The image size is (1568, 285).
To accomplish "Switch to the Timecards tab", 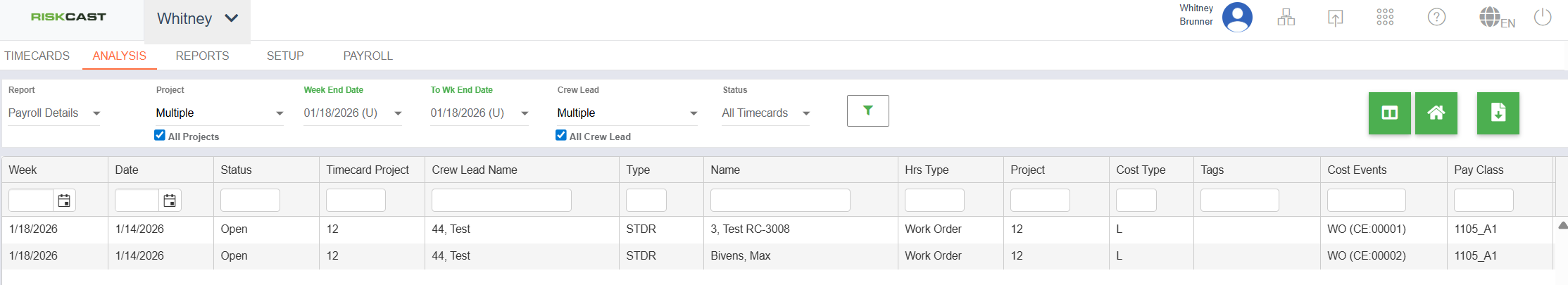I will pos(37,56).
